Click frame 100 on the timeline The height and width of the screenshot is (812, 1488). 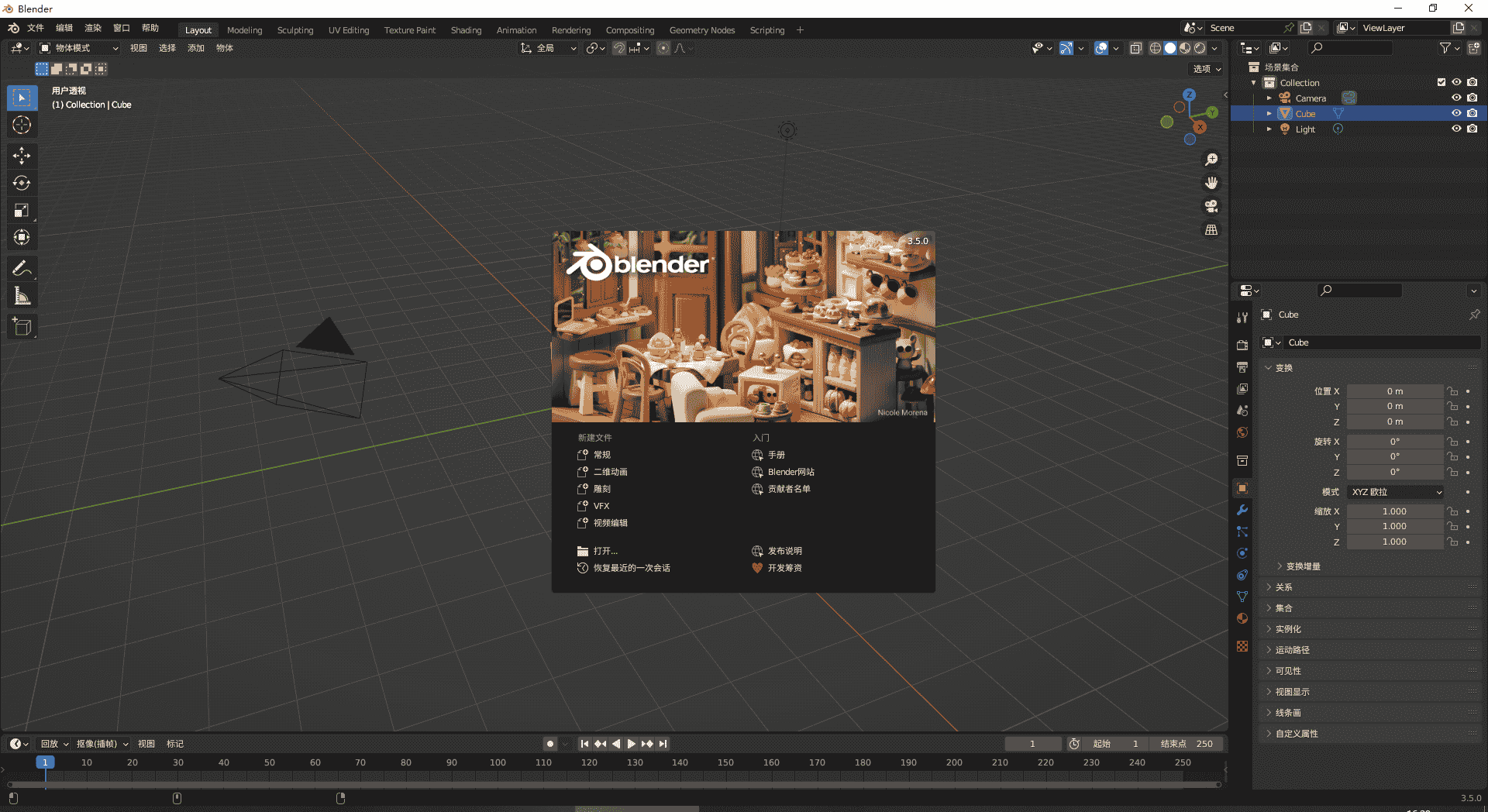click(x=498, y=763)
